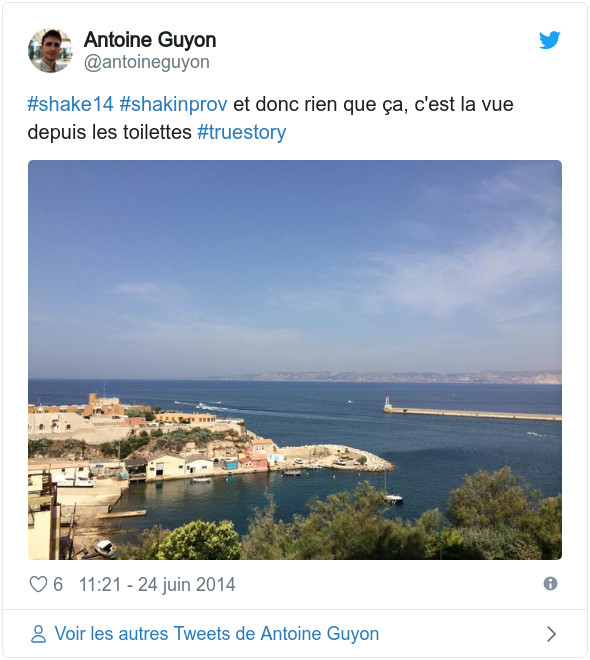Open the #shake14 hashtag
Viewport: 590px width, 660px height.
70,104
